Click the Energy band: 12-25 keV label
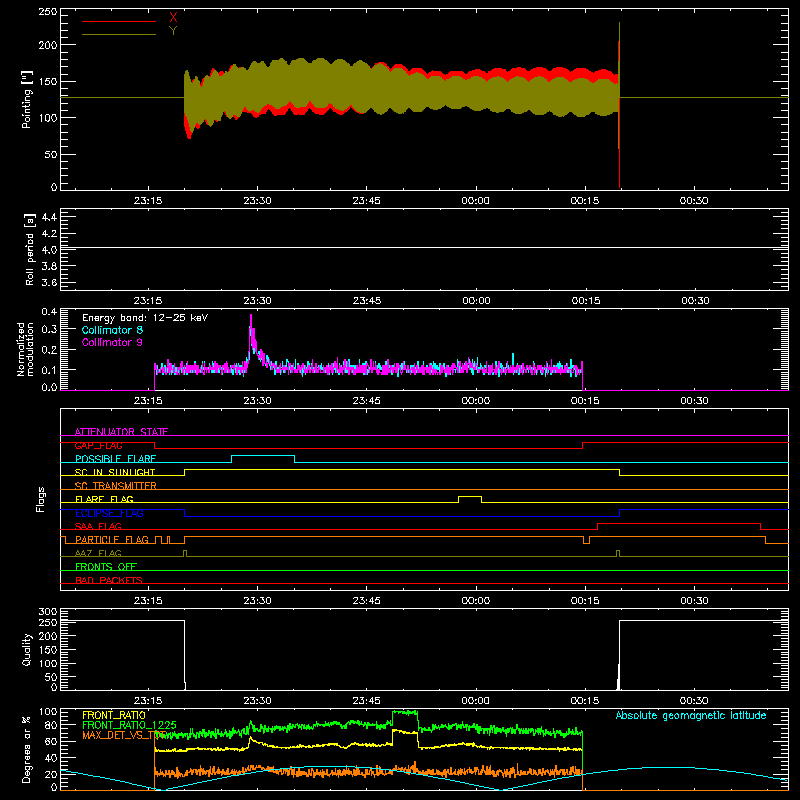The image size is (800, 800). click(145, 318)
